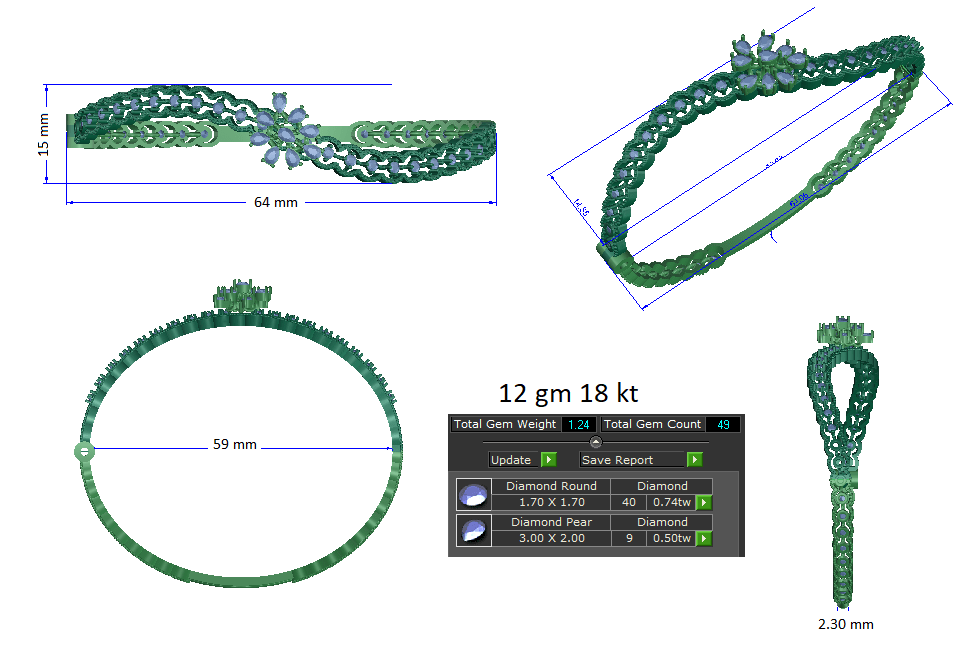Click the 64 mm width dimension label
Image resolution: width=971 pixels, height=649 pixels.
coord(276,202)
